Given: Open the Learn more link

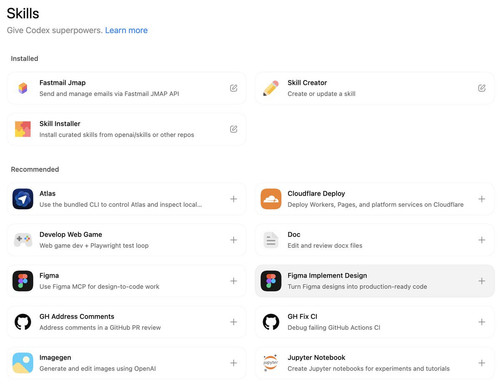Looking at the screenshot, I should pos(126,30).
